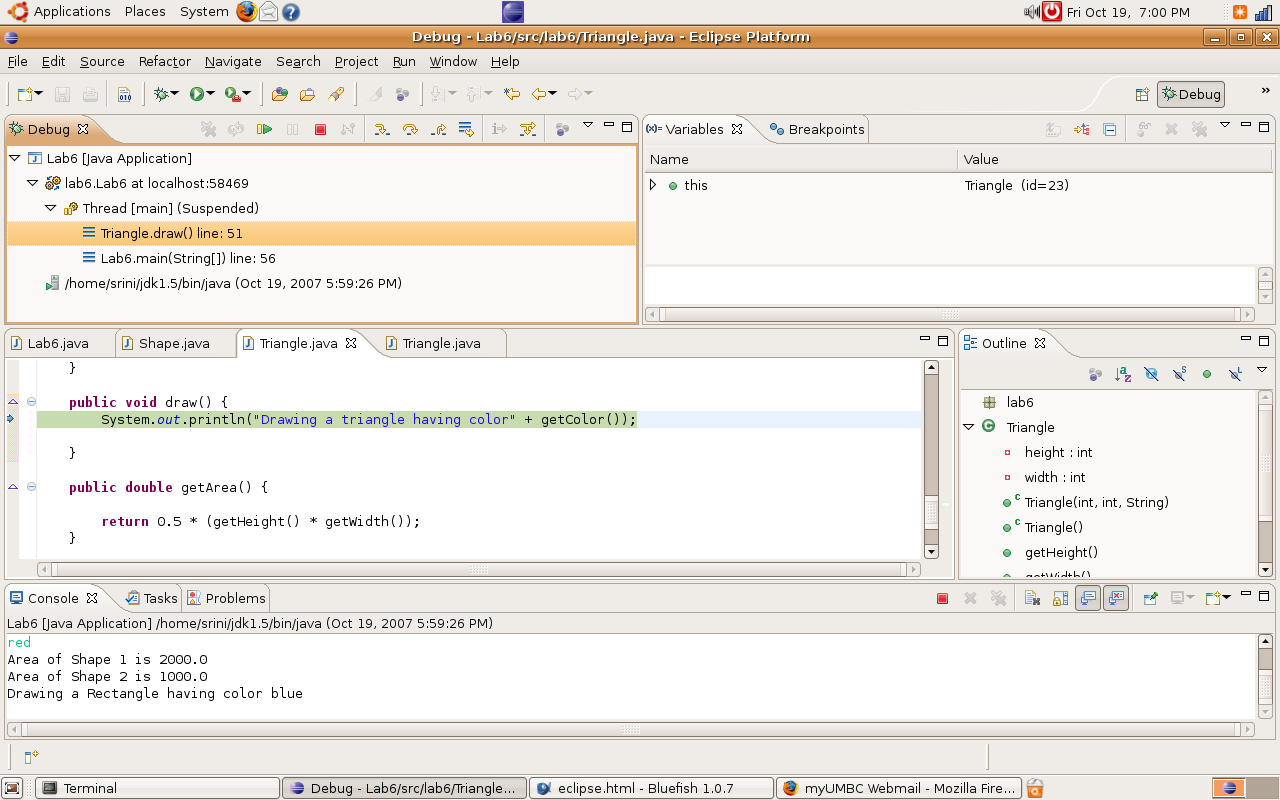This screenshot has height=800, width=1280.
Task: Open the Run button dropdown arrow
Action: (210, 94)
